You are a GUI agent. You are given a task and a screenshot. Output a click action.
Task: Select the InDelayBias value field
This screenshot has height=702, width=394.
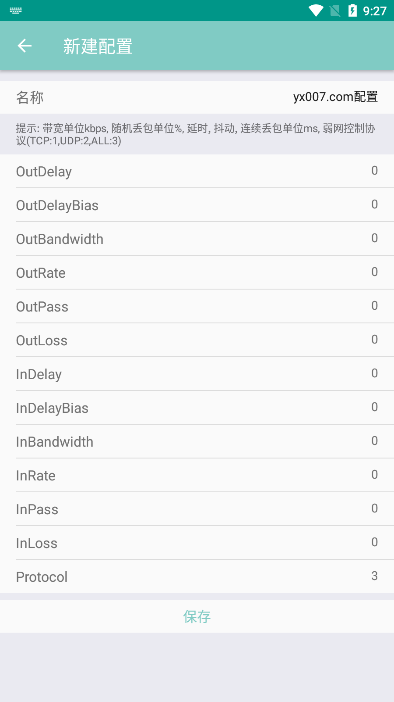tap(374, 407)
